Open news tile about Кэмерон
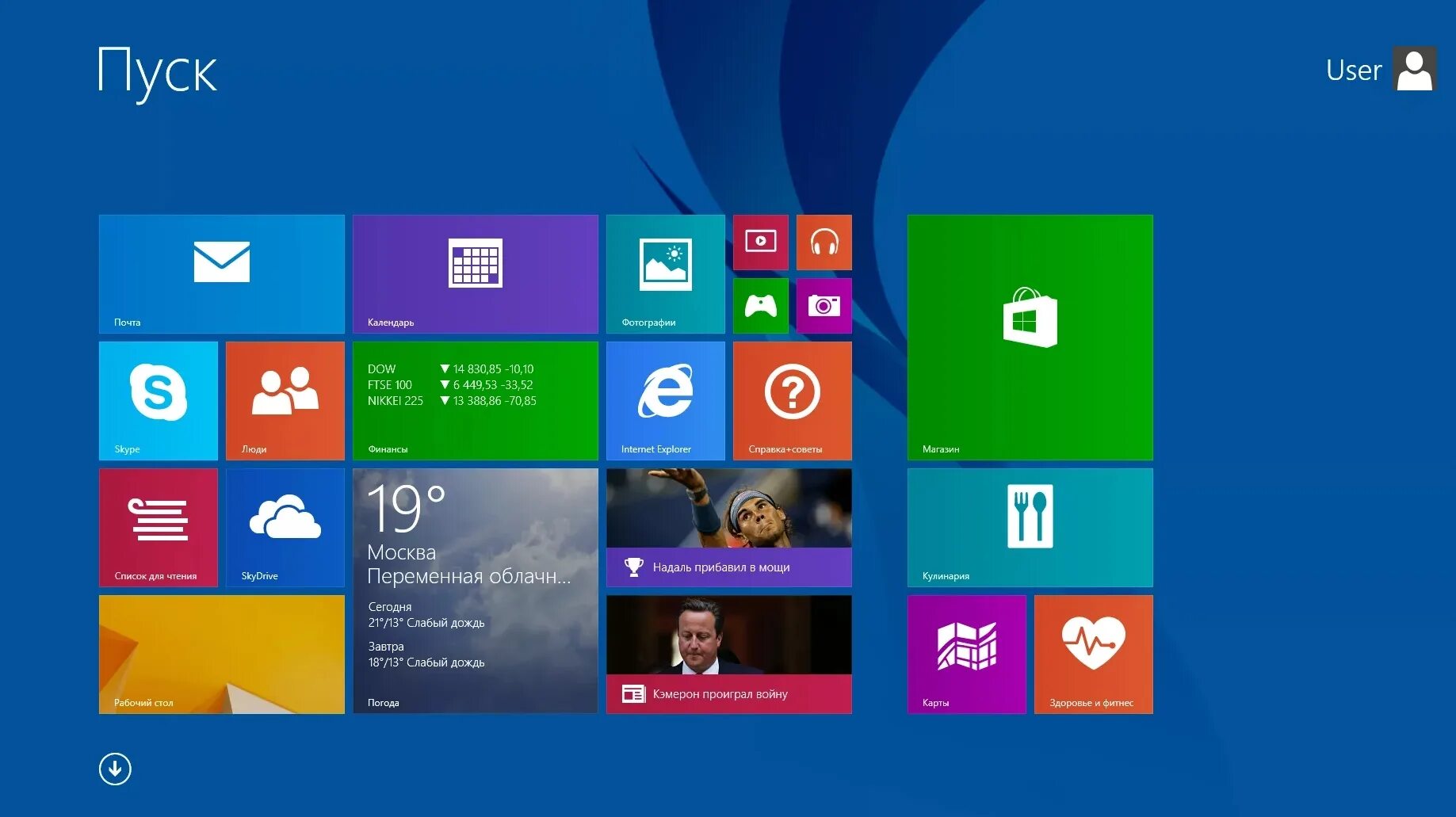The image size is (1456, 817). pos(729,654)
